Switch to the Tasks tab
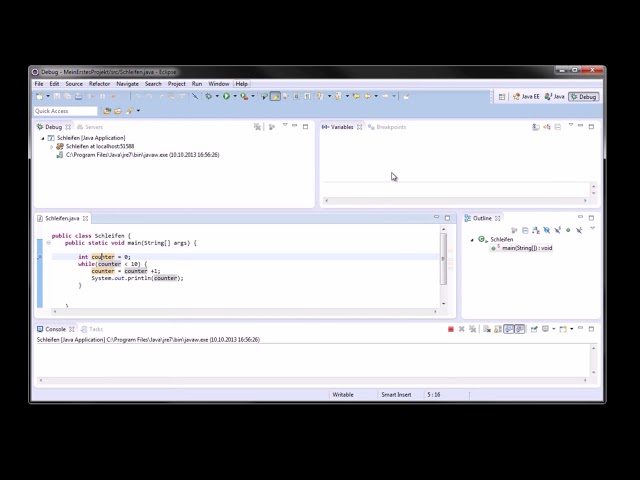This screenshot has width=640, height=480. tap(92, 329)
